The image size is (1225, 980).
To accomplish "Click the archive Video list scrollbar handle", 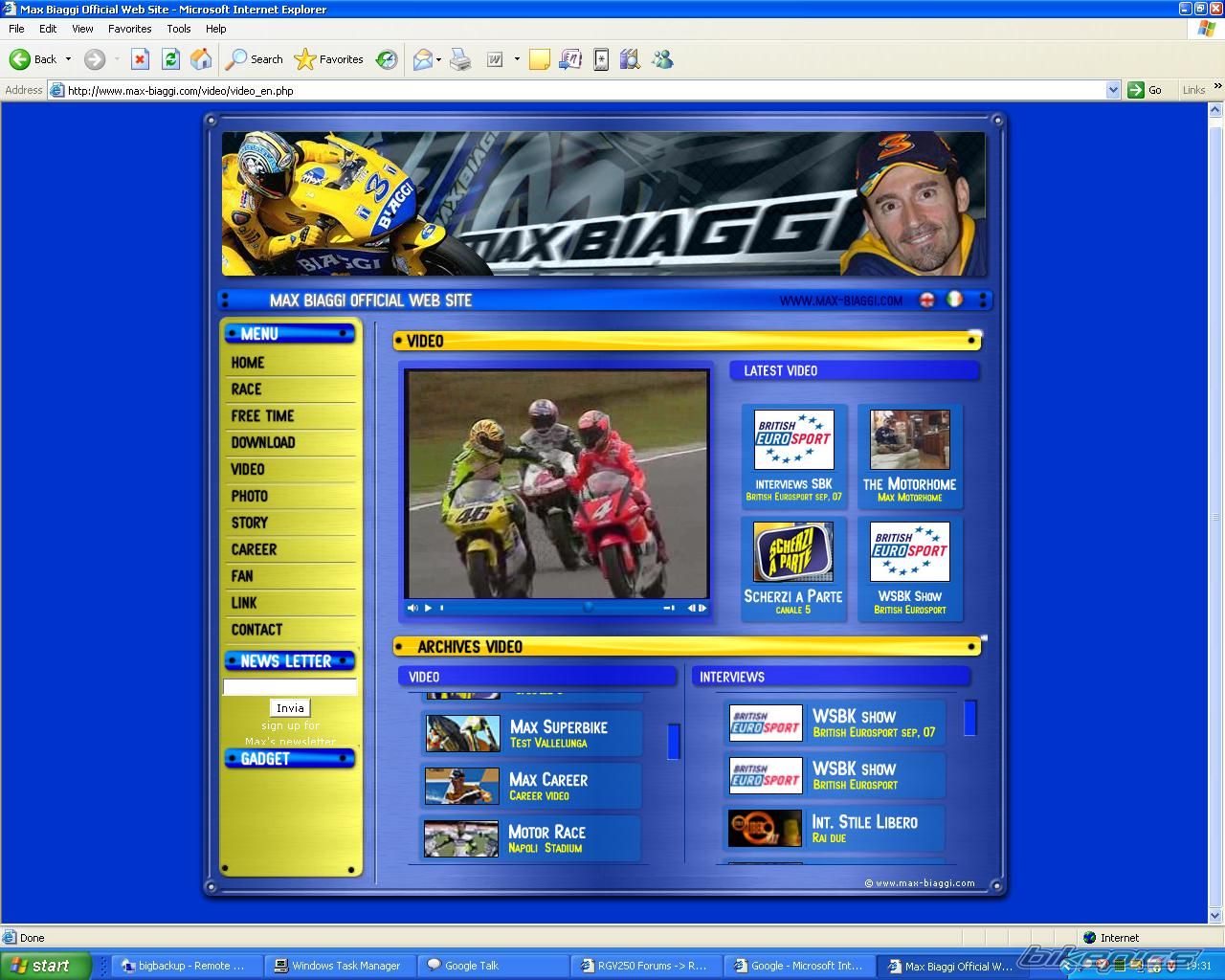I will [673, 742].
